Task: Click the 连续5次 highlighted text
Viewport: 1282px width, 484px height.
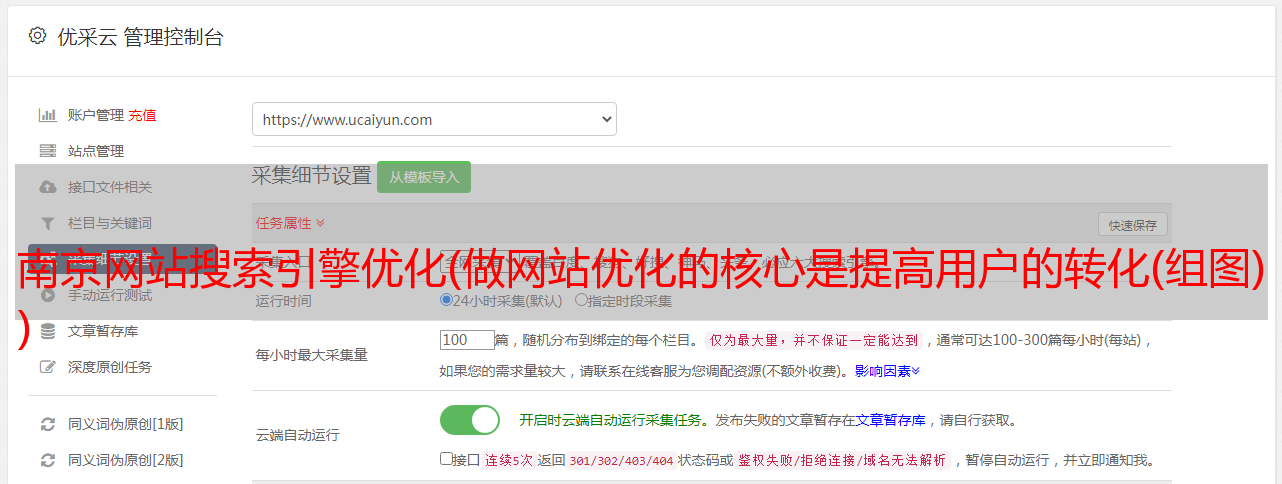Action: click(509, 461)
